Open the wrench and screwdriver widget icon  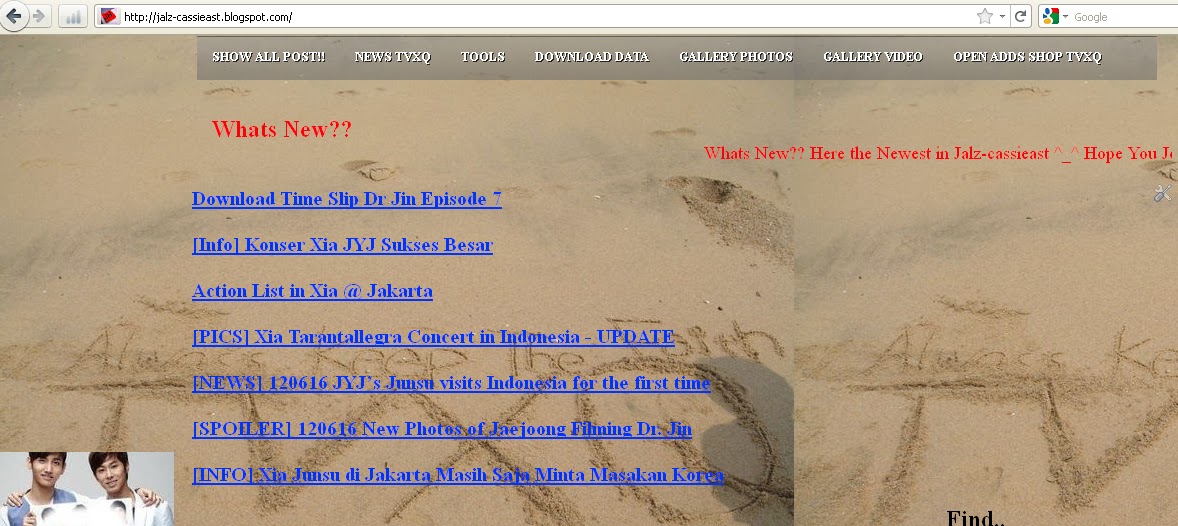(1162, 193)
